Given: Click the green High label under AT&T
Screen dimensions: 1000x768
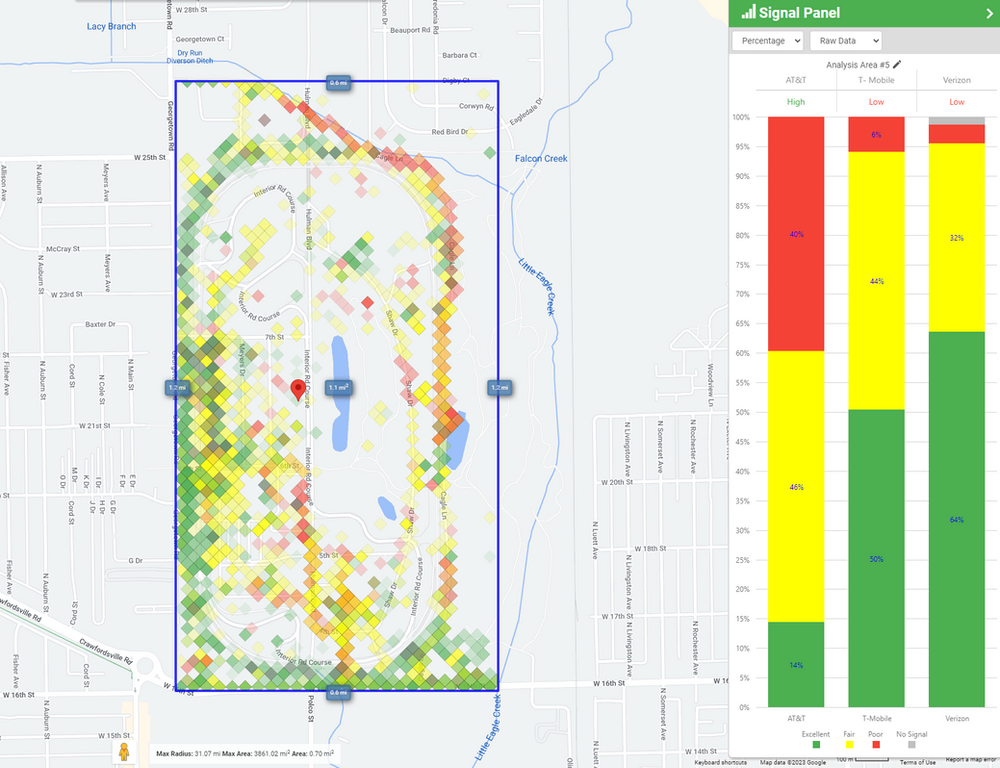Looking at the screenshot, I should (x=795, y=102).
